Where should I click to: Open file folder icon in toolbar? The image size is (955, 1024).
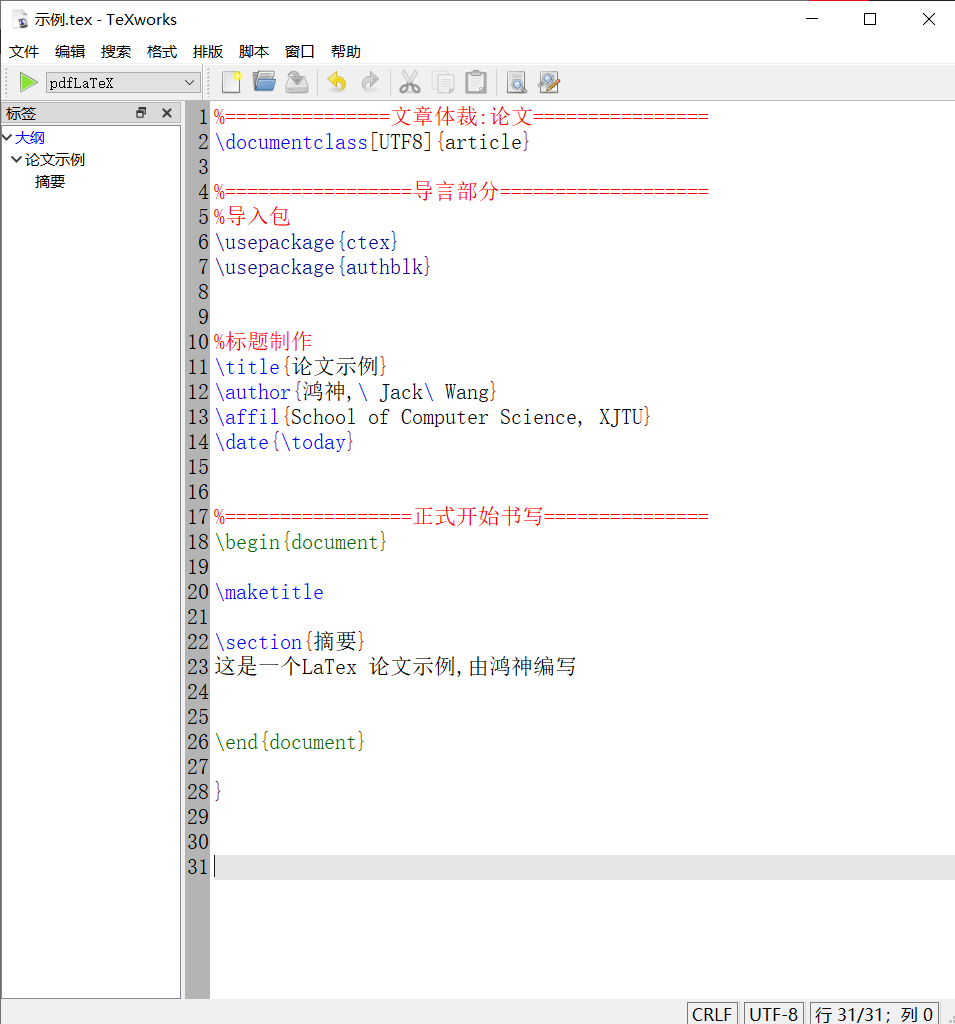click(x=265, y=82)
